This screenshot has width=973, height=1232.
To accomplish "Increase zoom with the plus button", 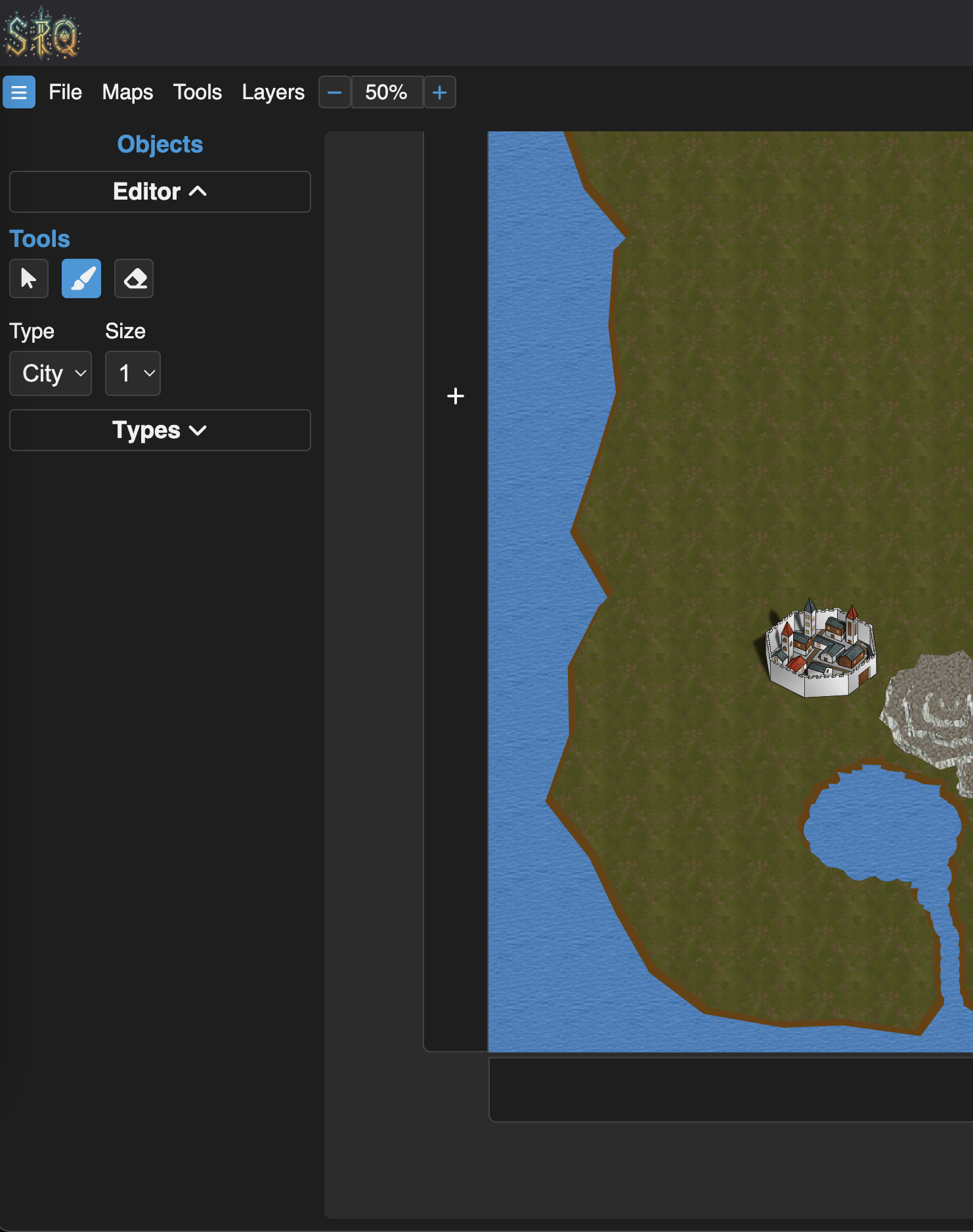I will [x=440, y=92].
